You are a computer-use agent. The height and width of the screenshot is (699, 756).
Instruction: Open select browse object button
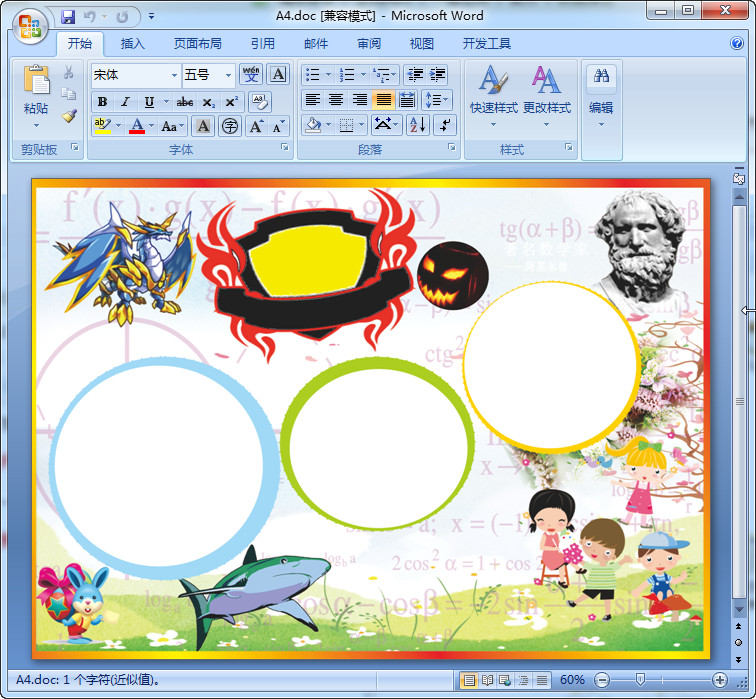click(x=739, y=643)
